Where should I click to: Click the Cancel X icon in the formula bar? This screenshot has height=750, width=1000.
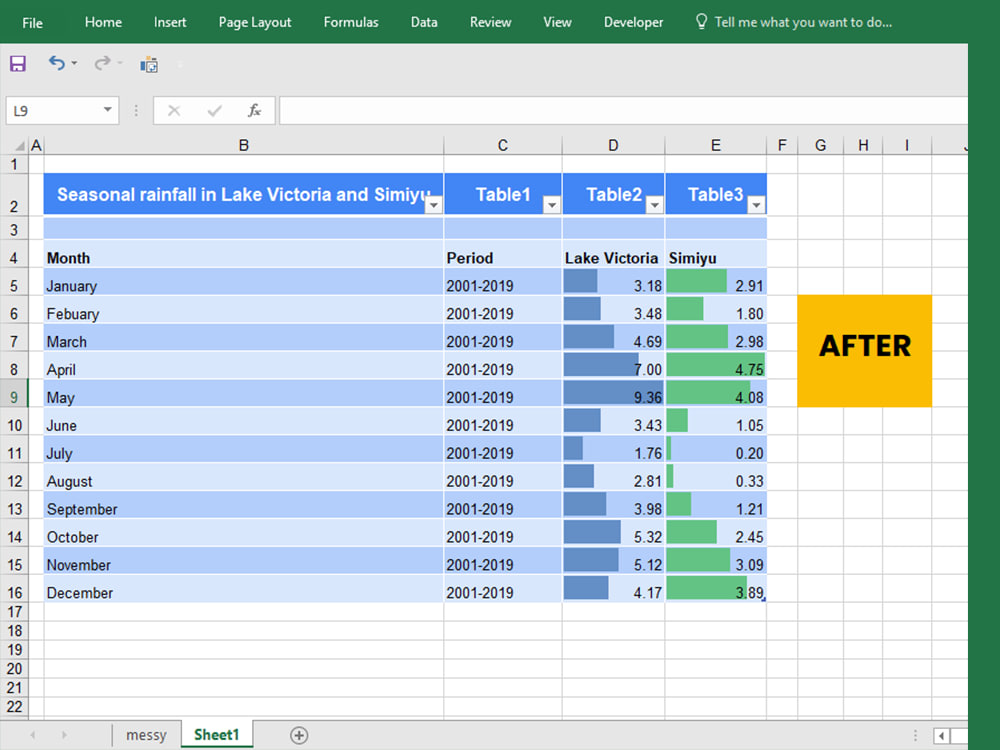173,111
